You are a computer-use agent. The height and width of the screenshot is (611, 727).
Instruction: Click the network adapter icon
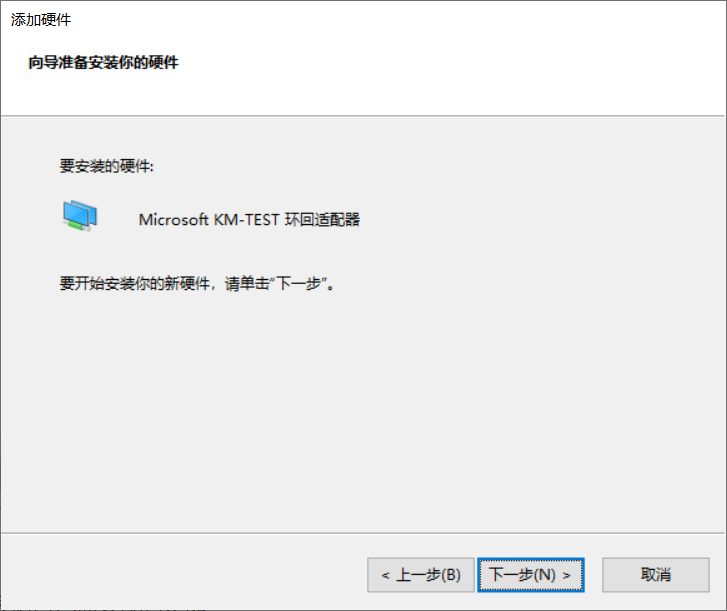tap(80, 216)
